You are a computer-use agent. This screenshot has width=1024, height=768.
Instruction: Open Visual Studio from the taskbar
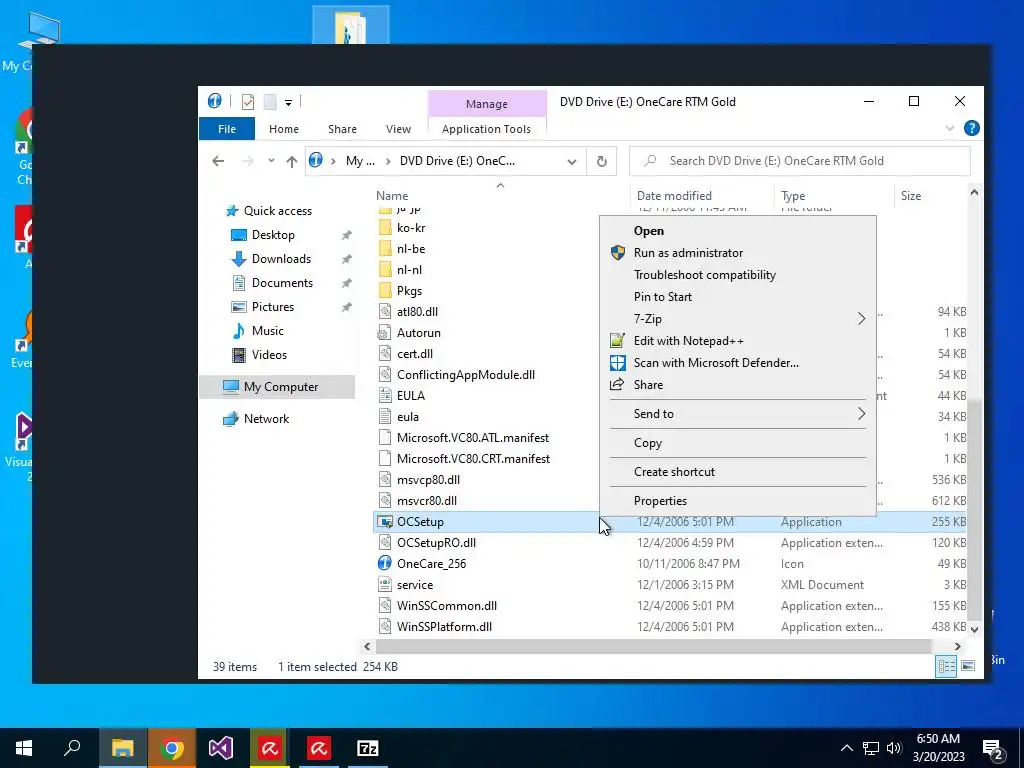221,748
